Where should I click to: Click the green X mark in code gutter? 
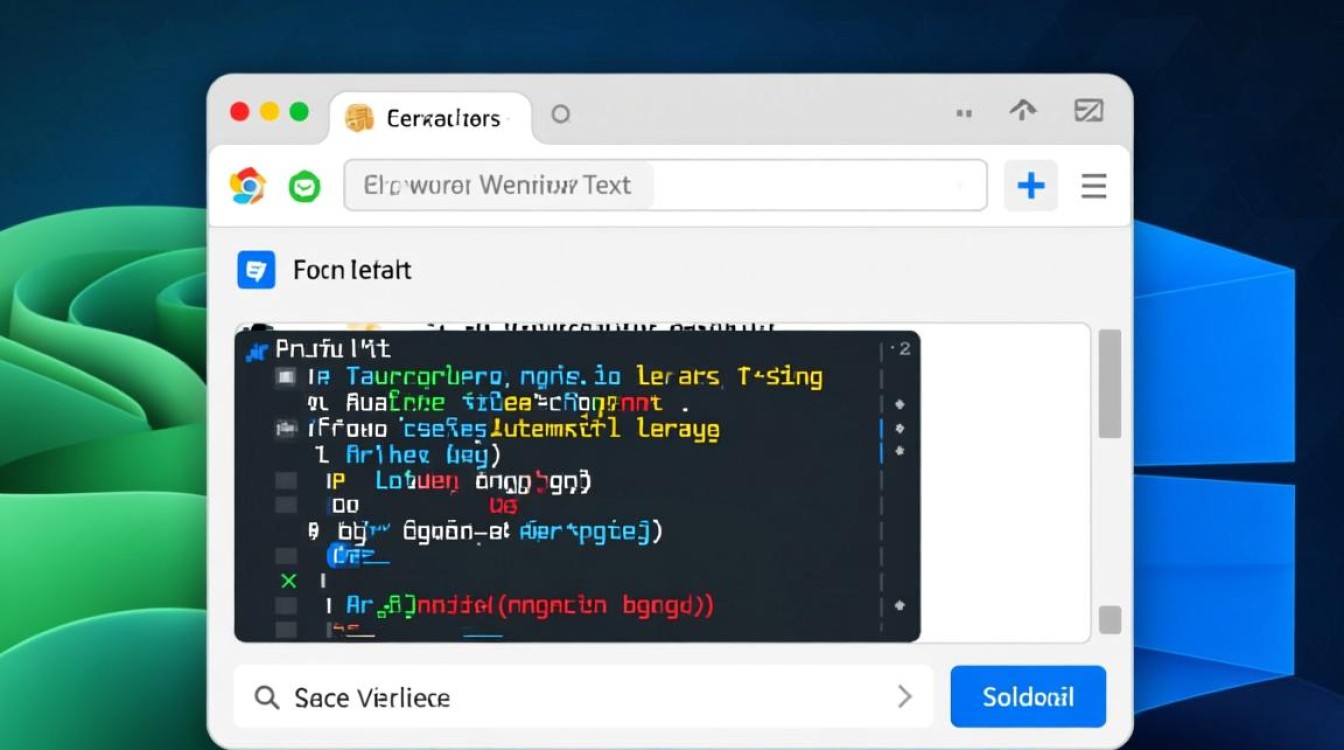289,581
